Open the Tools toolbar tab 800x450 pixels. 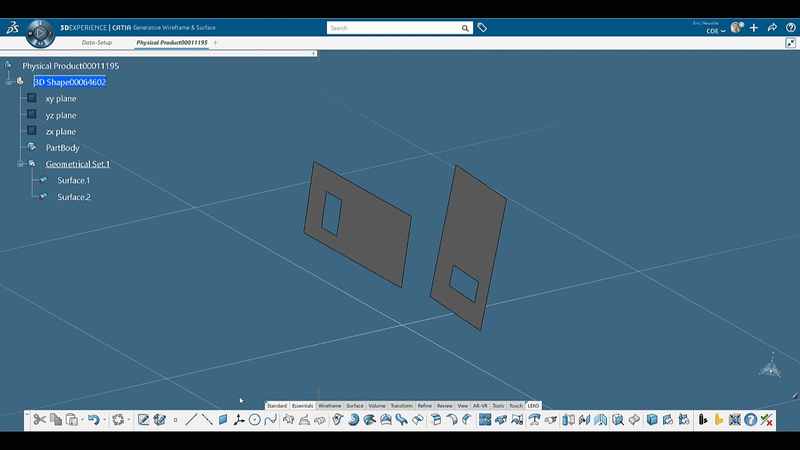click(498, 406)
